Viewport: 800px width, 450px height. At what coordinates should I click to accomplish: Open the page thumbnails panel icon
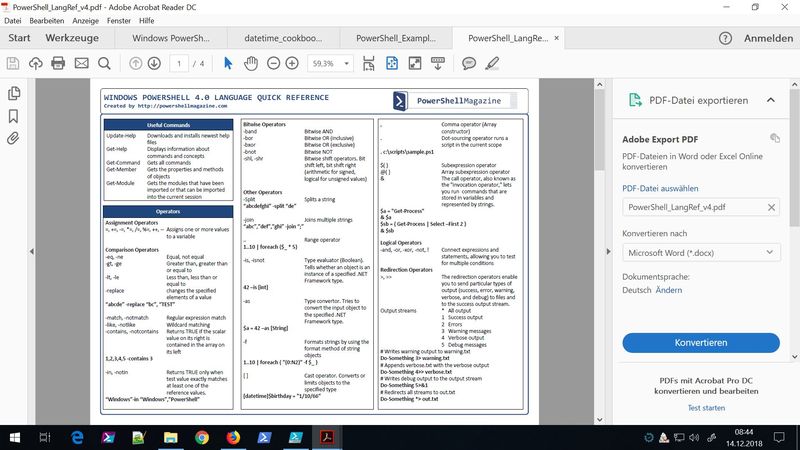click(14, 93)
